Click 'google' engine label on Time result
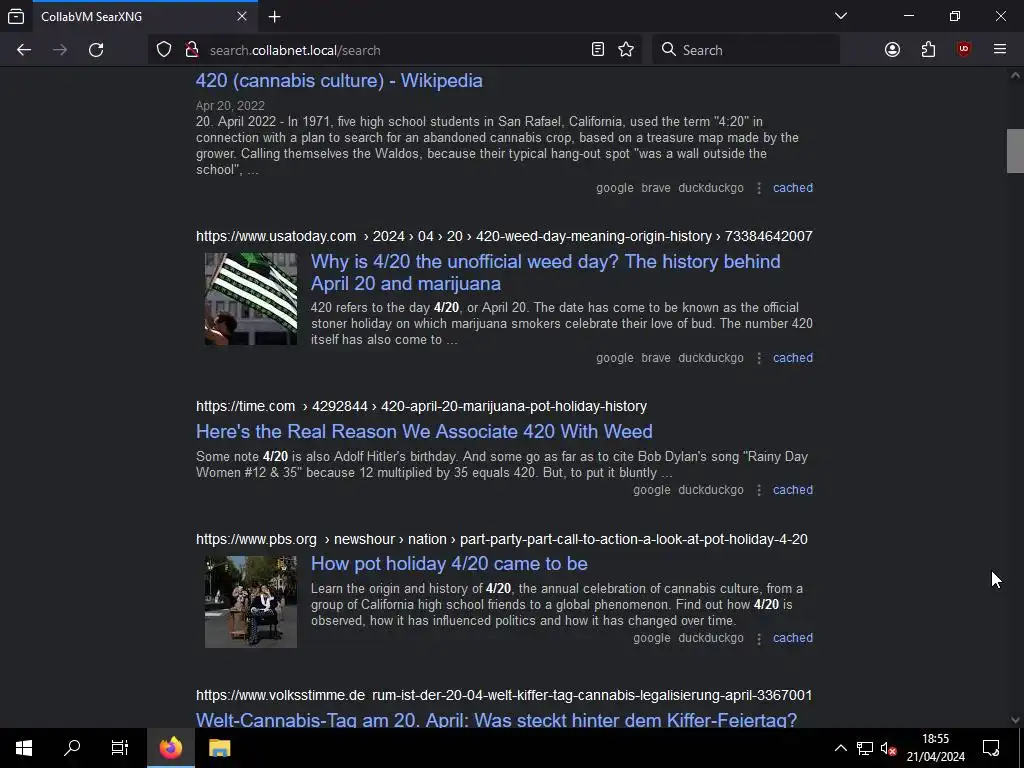 [652, 490]
